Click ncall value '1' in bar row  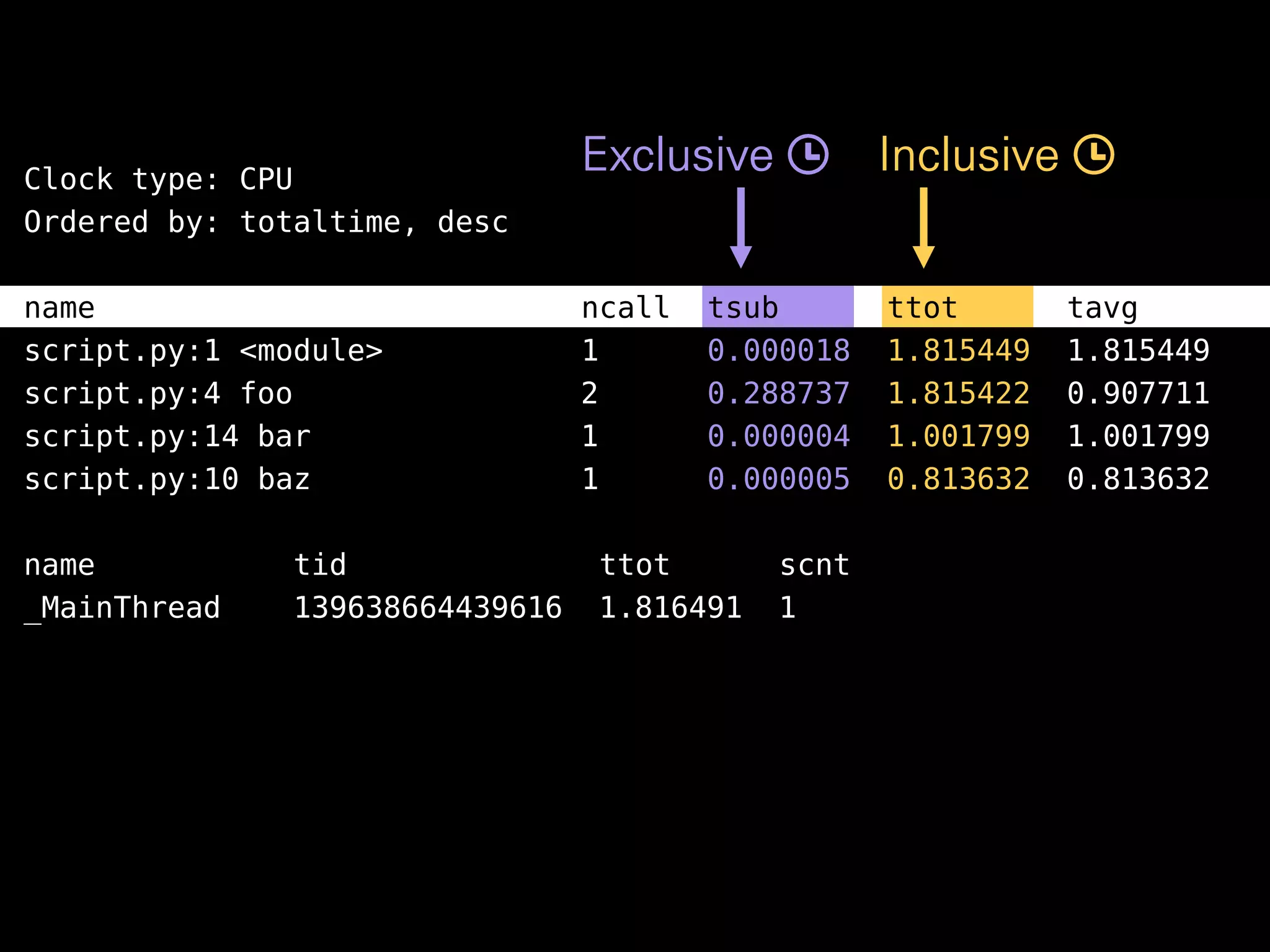click(x=590, y=437)
